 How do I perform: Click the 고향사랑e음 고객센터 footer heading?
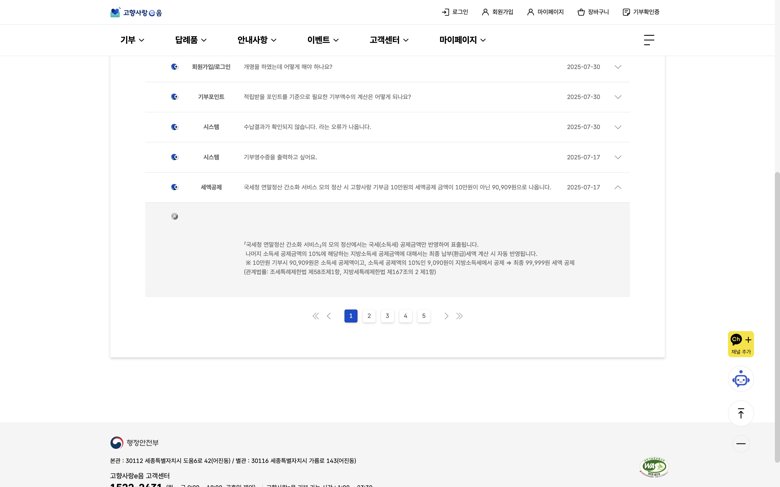coord(140,476)
